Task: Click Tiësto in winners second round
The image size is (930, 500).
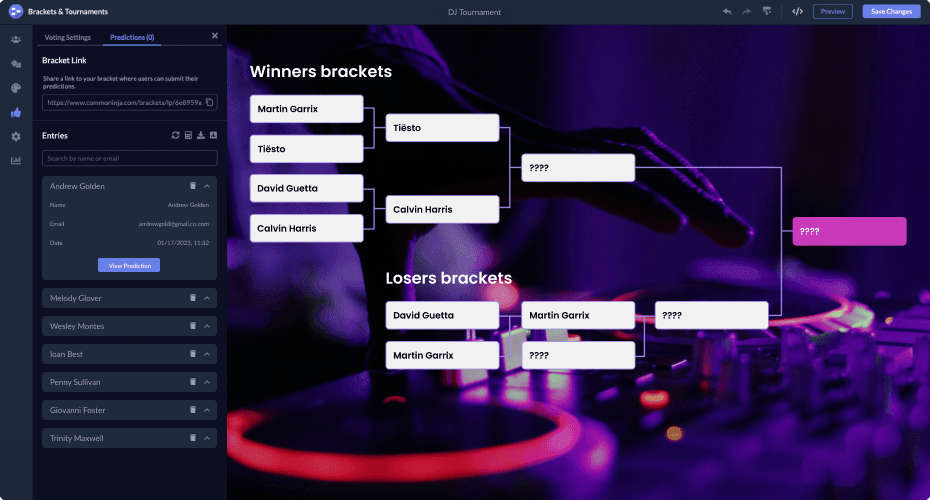Action: pyautogui.click(x=442, y=128)
